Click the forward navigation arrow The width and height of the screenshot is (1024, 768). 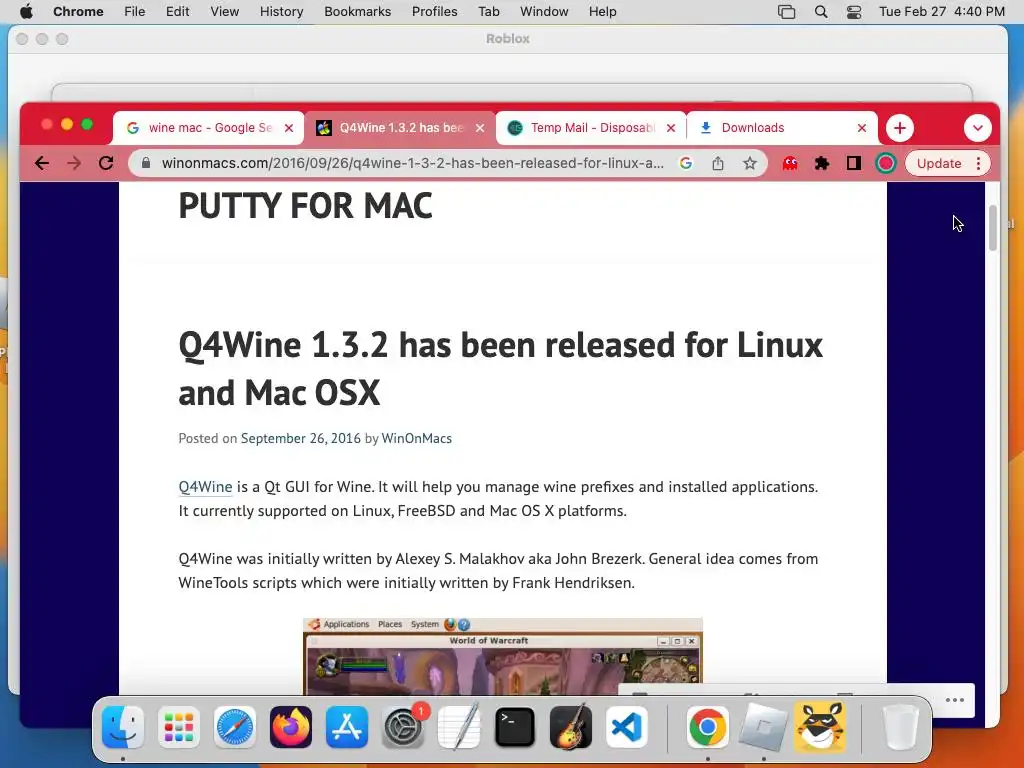[x=74, y=163]
